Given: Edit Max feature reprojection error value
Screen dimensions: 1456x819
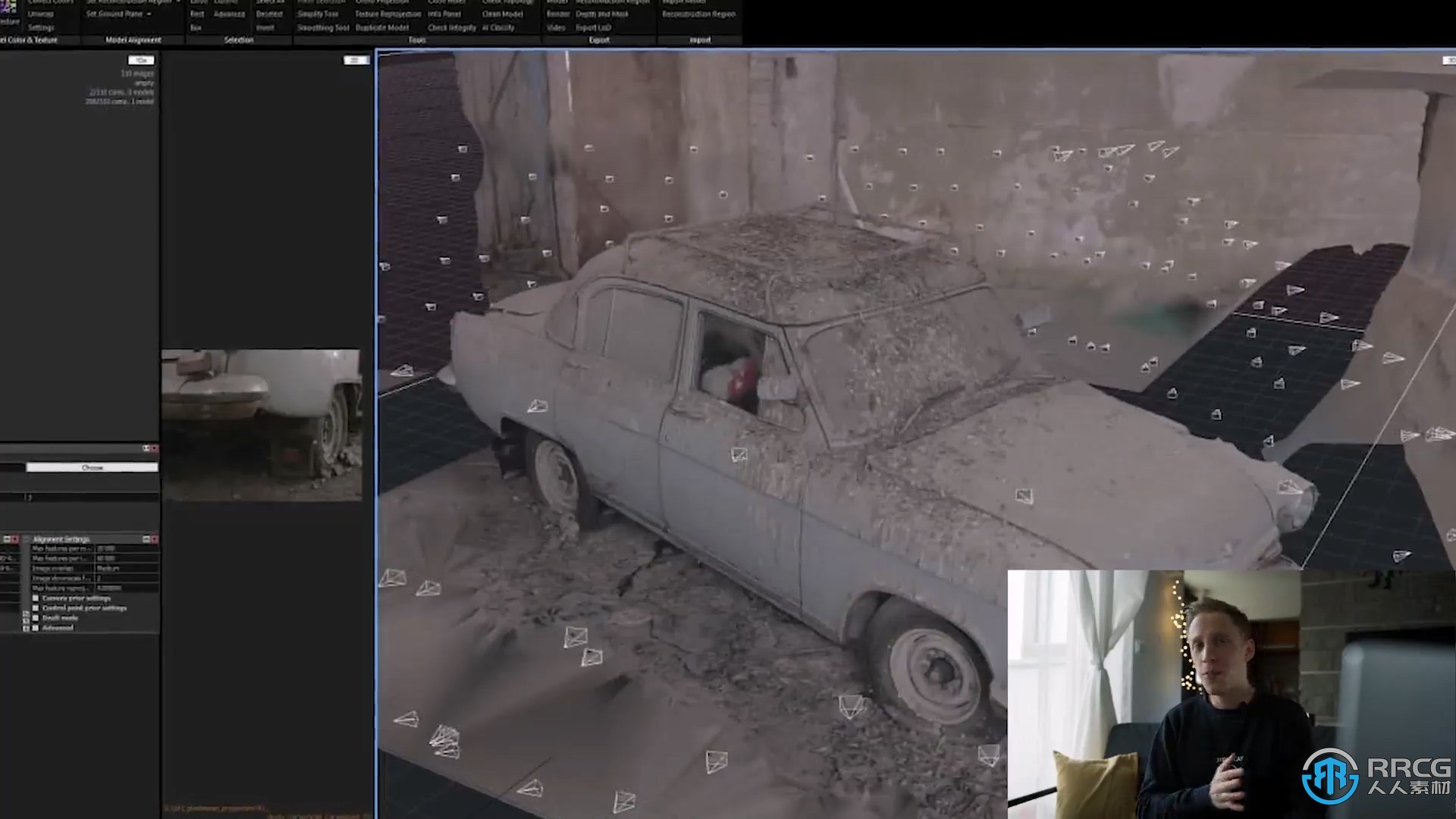Looking at the screenshot, I should [127, 588].
